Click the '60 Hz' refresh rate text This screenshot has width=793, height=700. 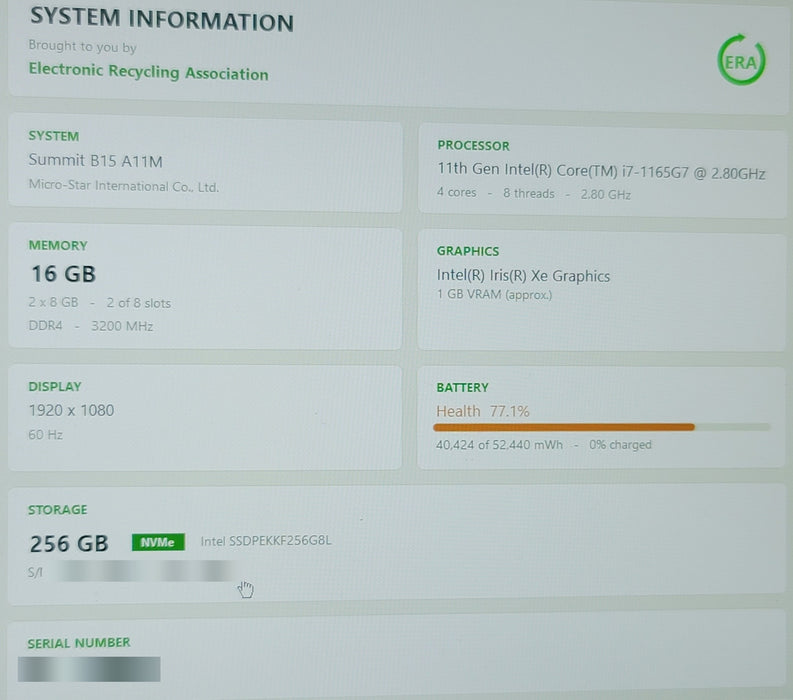pos(46,434)
